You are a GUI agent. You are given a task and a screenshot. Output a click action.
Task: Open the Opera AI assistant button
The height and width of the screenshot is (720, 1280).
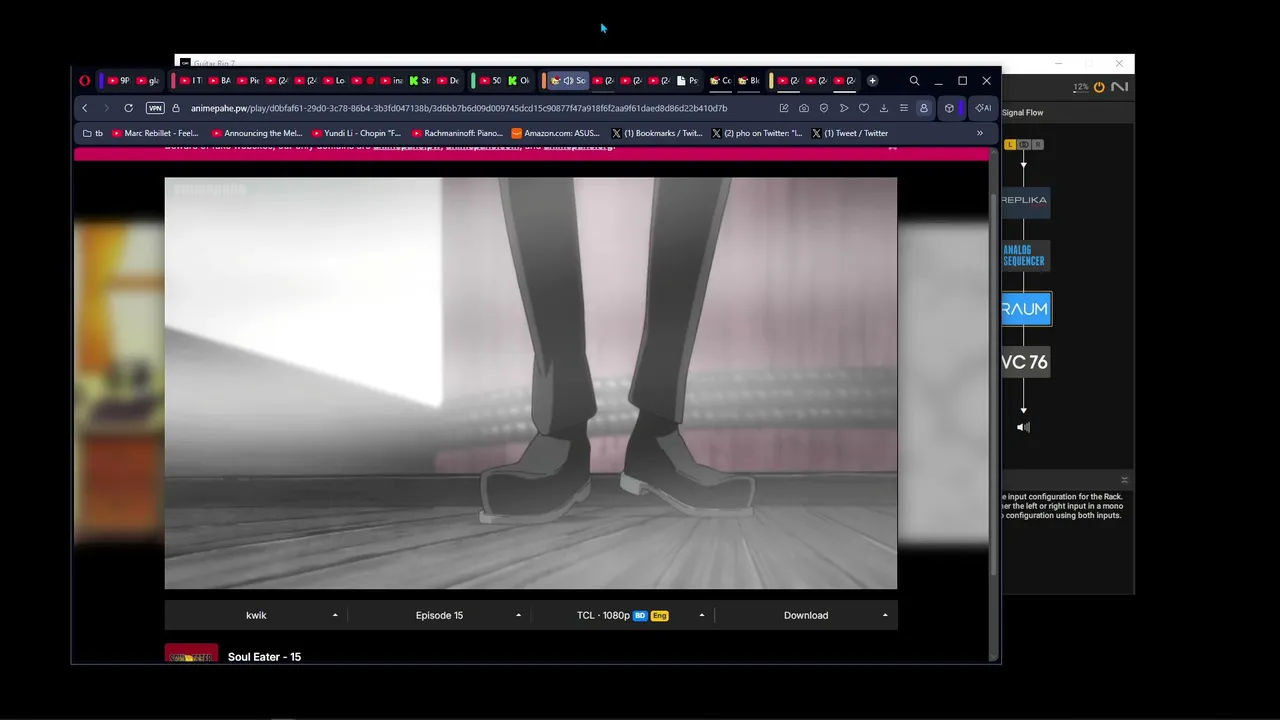pyautogui.click(x=983, y=108)
